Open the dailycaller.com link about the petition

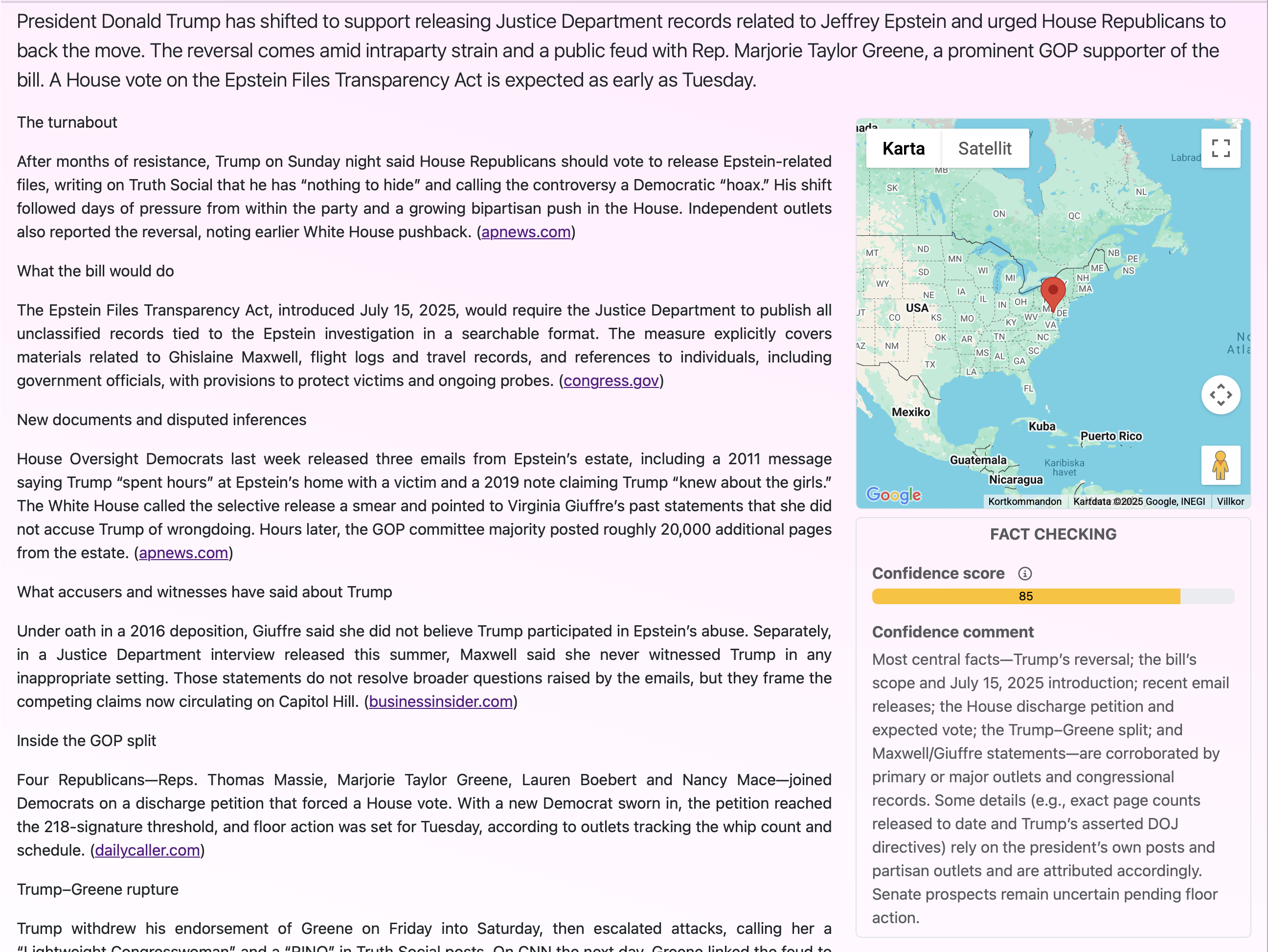tap(147, 851)
